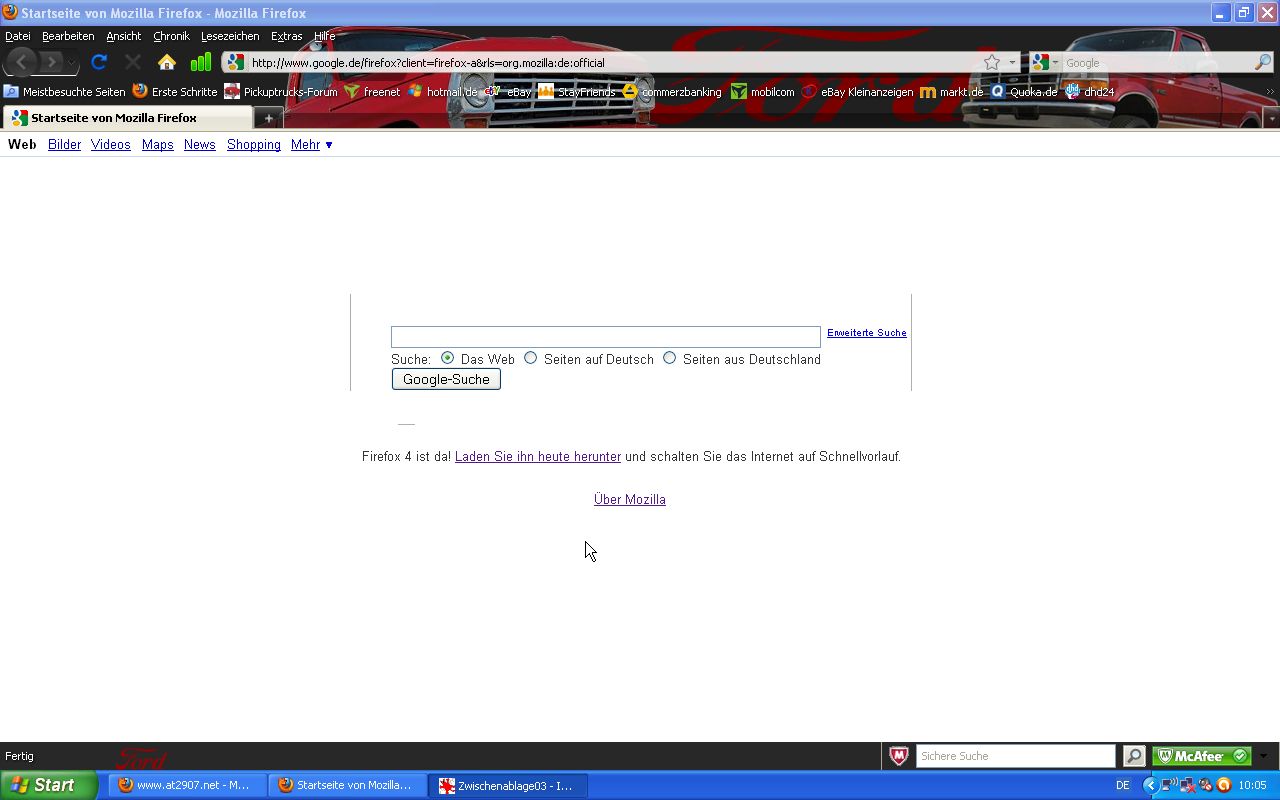
Task: Go forward with the forward arrow button
Action: [50, 62]
